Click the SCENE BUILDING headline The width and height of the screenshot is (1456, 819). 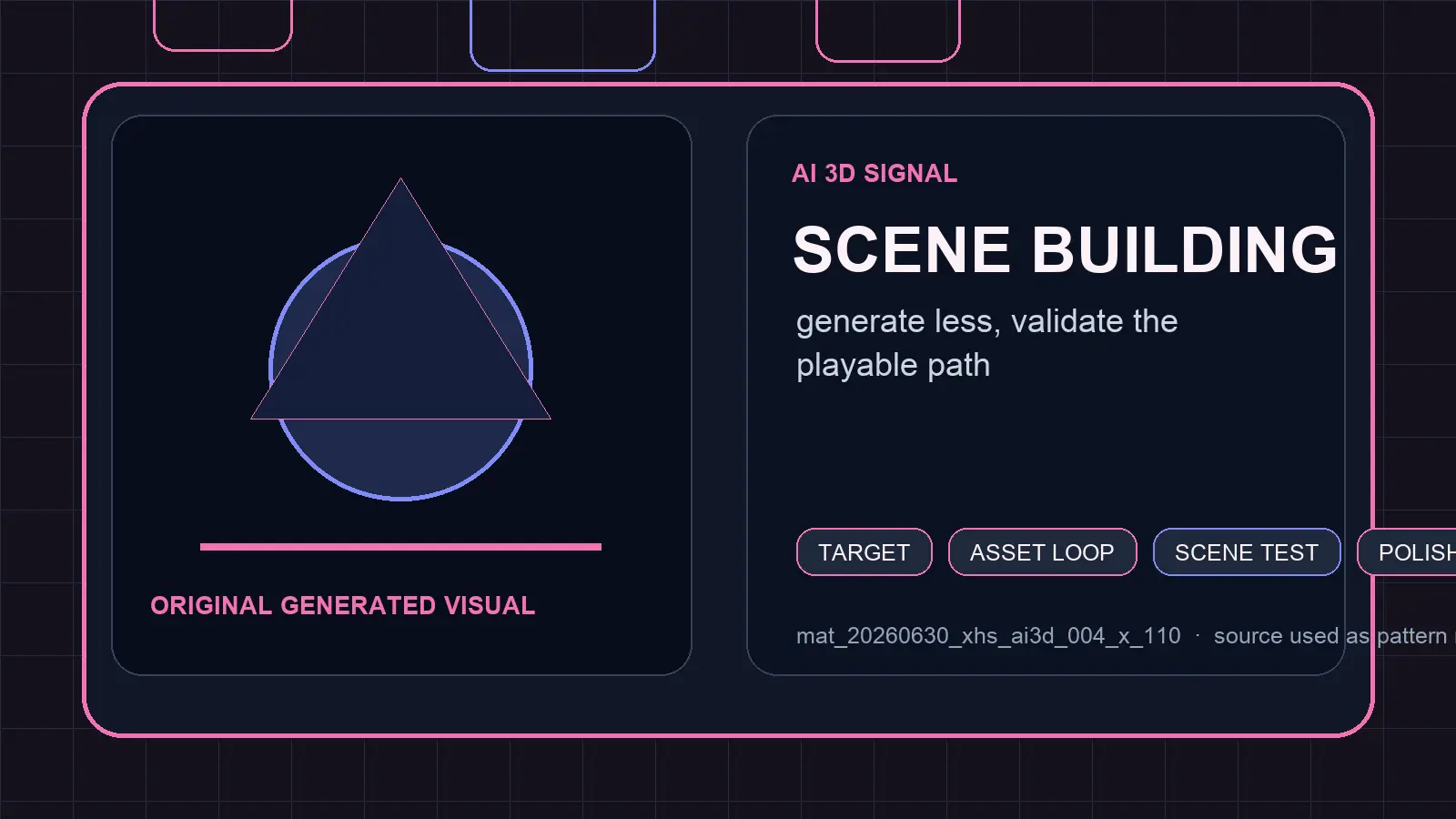tap(1065, 249)
